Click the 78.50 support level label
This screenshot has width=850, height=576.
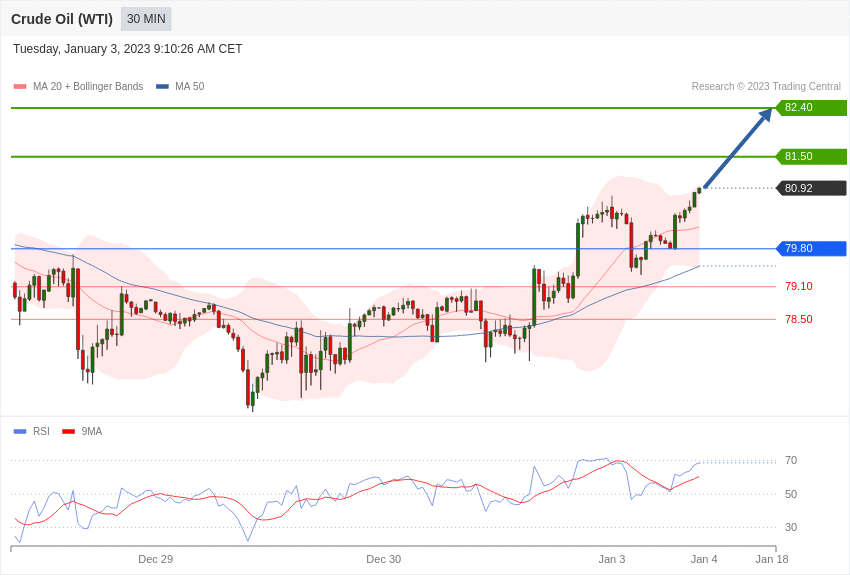coord(798,319)
